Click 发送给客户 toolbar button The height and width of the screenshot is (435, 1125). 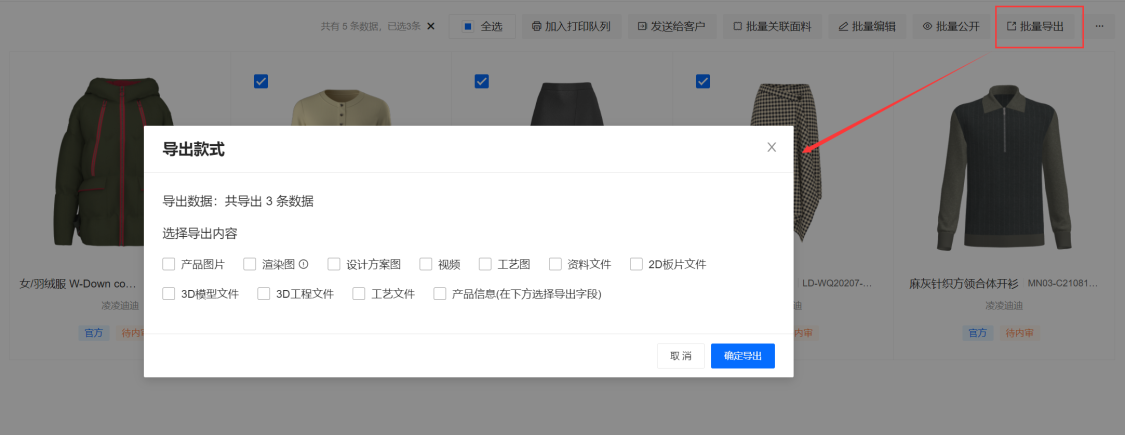click(x=672, y=26)
